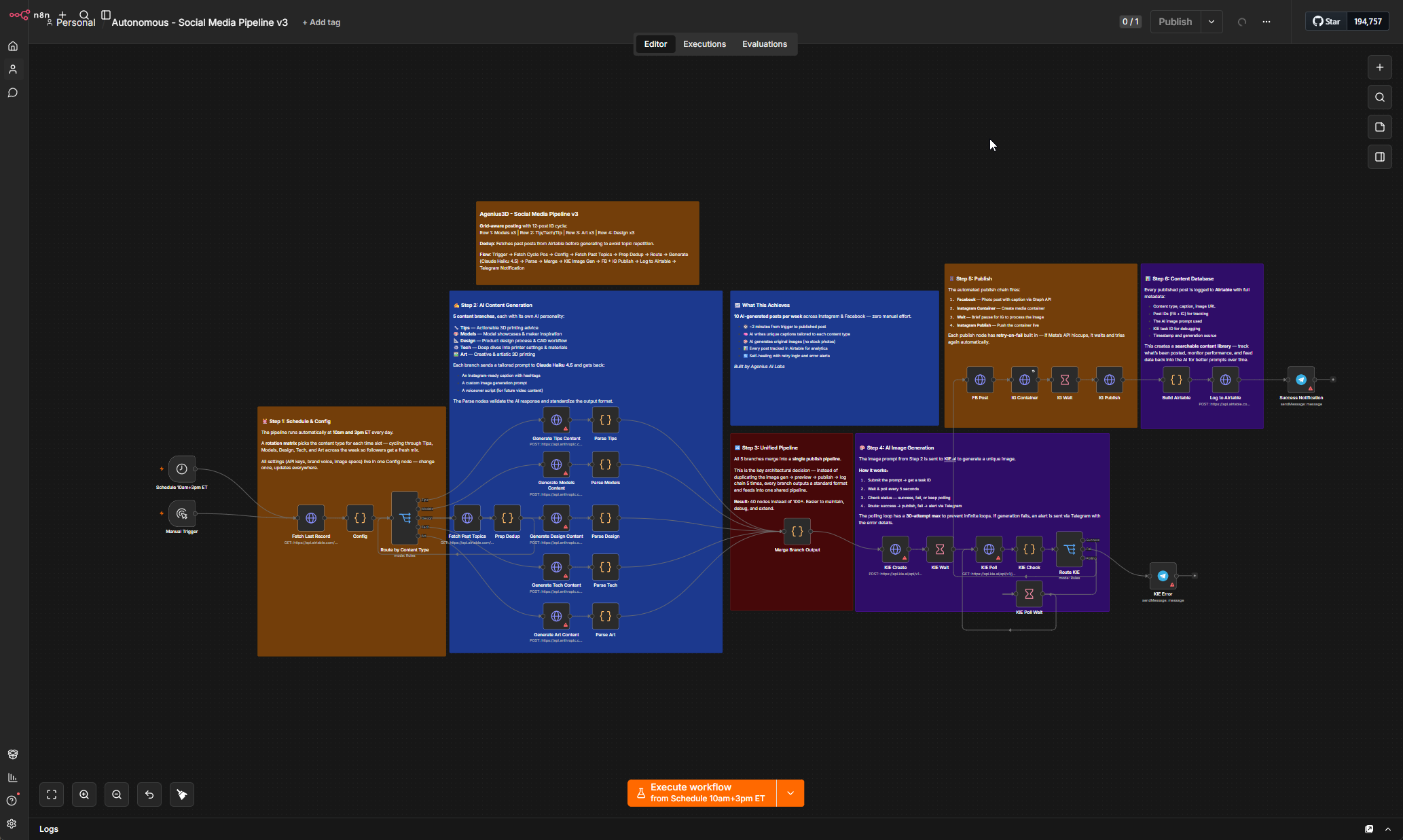Switch to the Evaluations tab

coord(765,44)
